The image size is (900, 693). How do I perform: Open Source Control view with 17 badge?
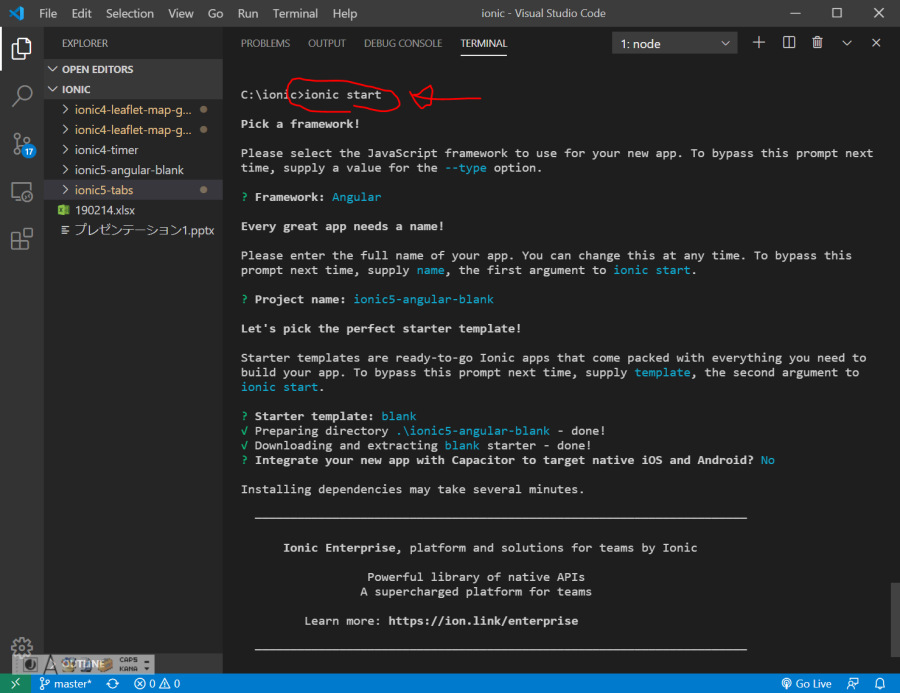[22, 144]
